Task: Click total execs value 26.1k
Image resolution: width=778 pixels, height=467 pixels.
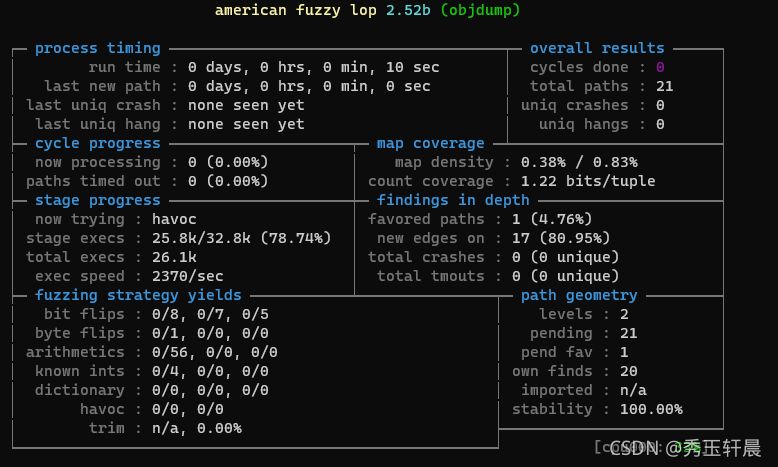Action: [x=174, y=257]
